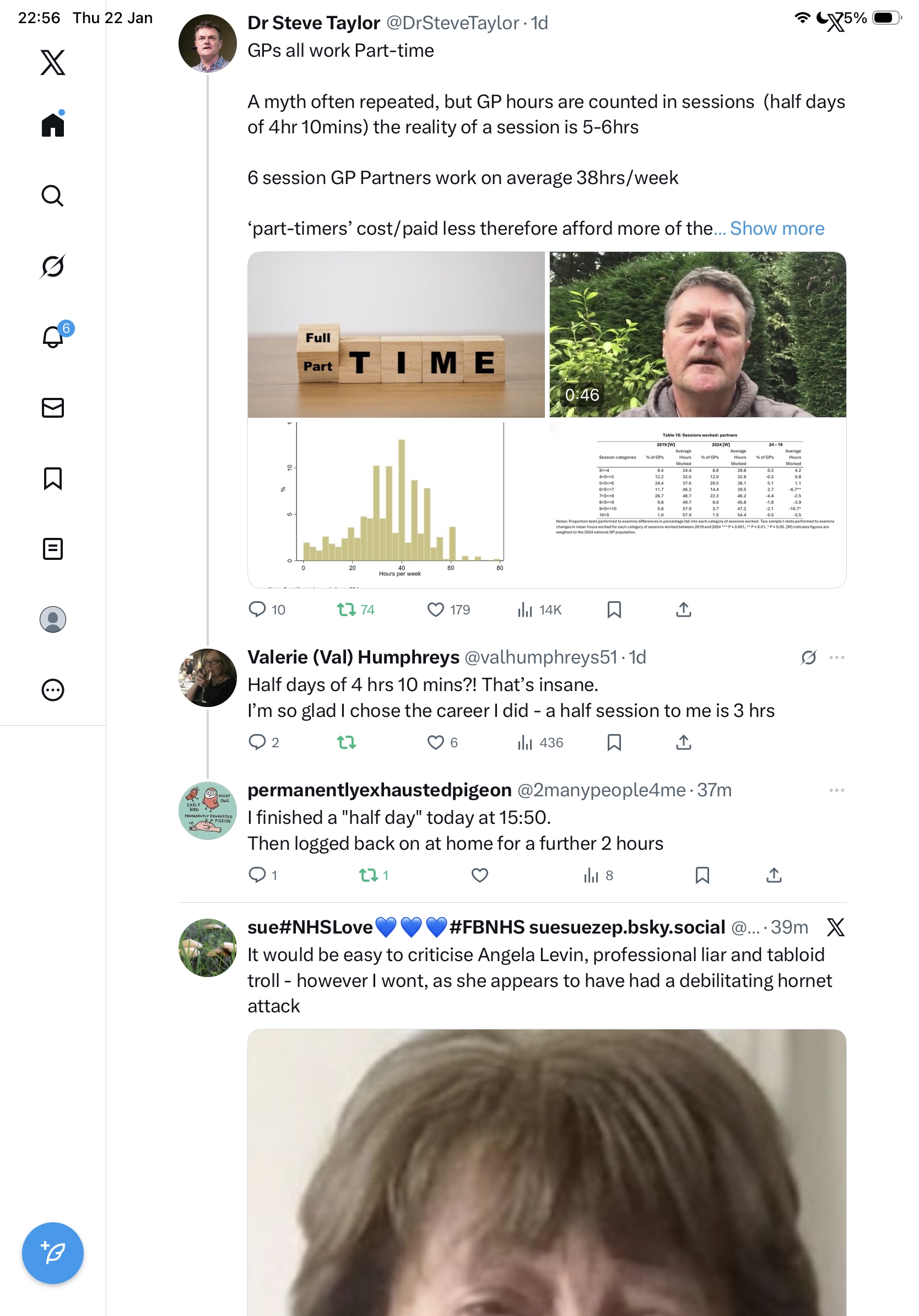Play the 0:46 video thumbnail
Image resolution: width=919 pixels, height=1316 pixels.
click(x=698, y=335)
